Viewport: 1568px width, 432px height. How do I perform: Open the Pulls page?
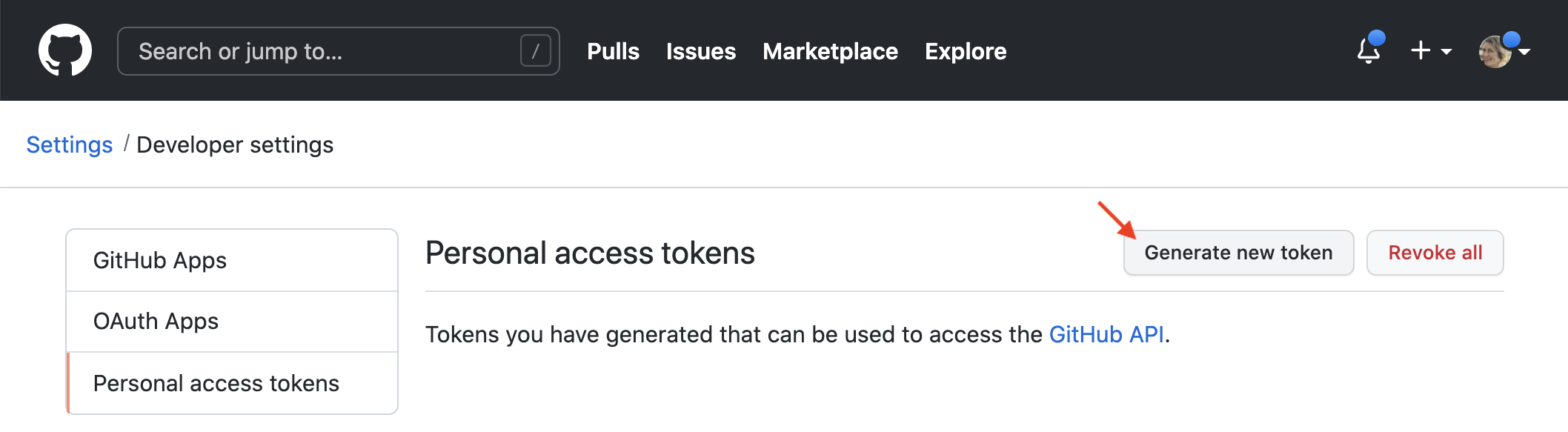[613, 51]
